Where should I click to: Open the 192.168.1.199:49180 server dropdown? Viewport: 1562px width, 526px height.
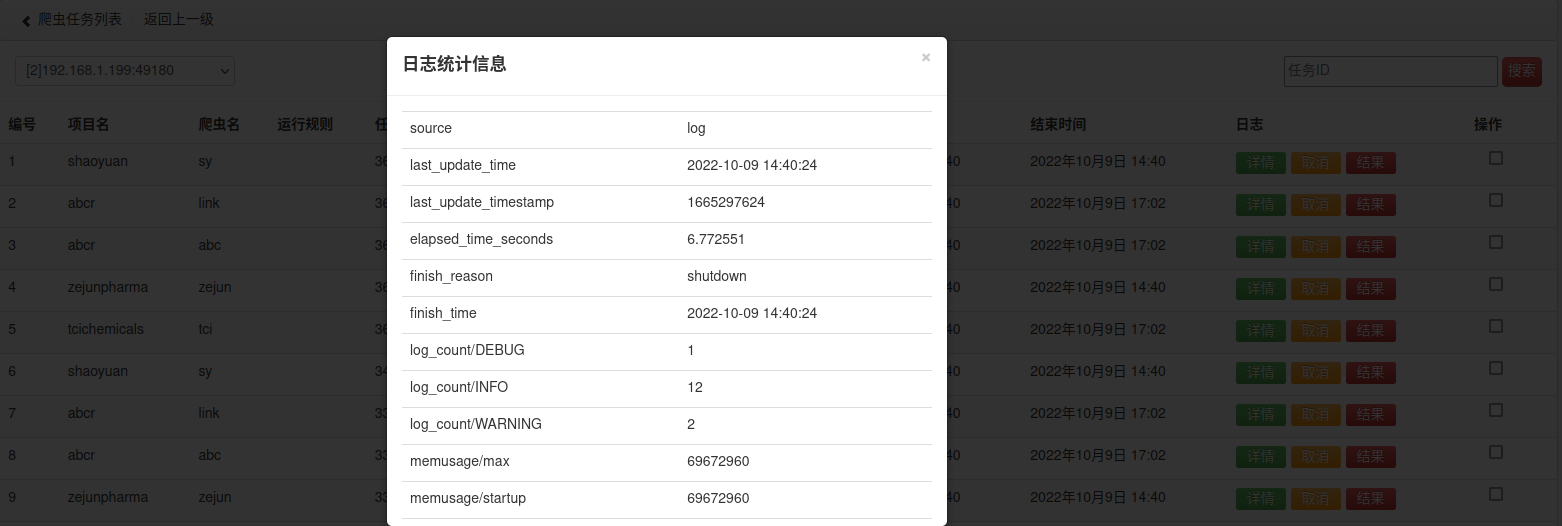point(125,70)
